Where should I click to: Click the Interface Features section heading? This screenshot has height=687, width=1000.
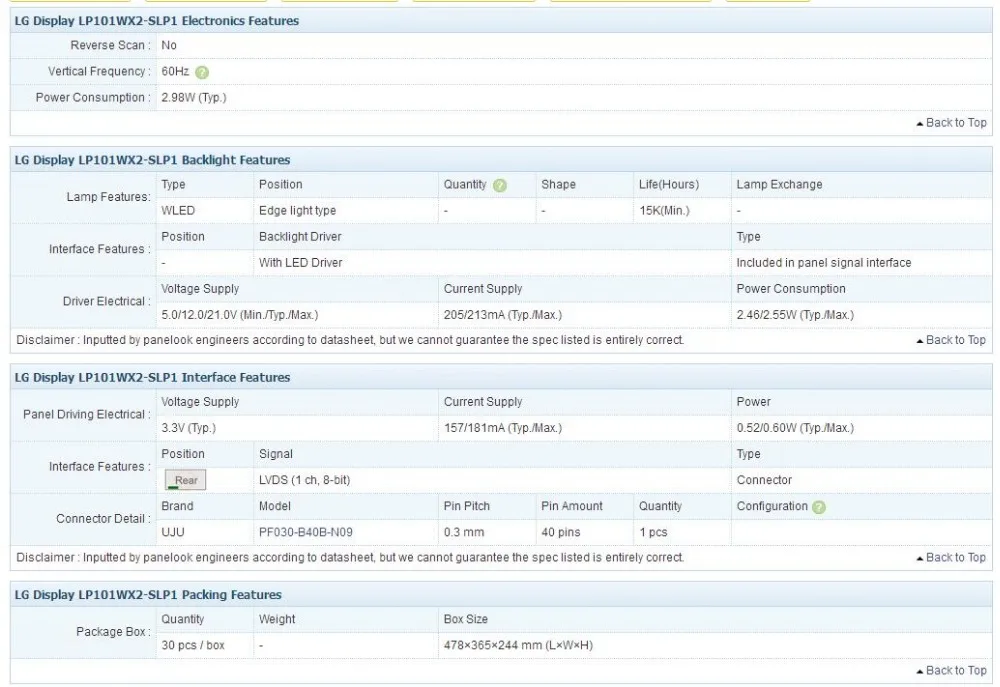coord(152,377)
